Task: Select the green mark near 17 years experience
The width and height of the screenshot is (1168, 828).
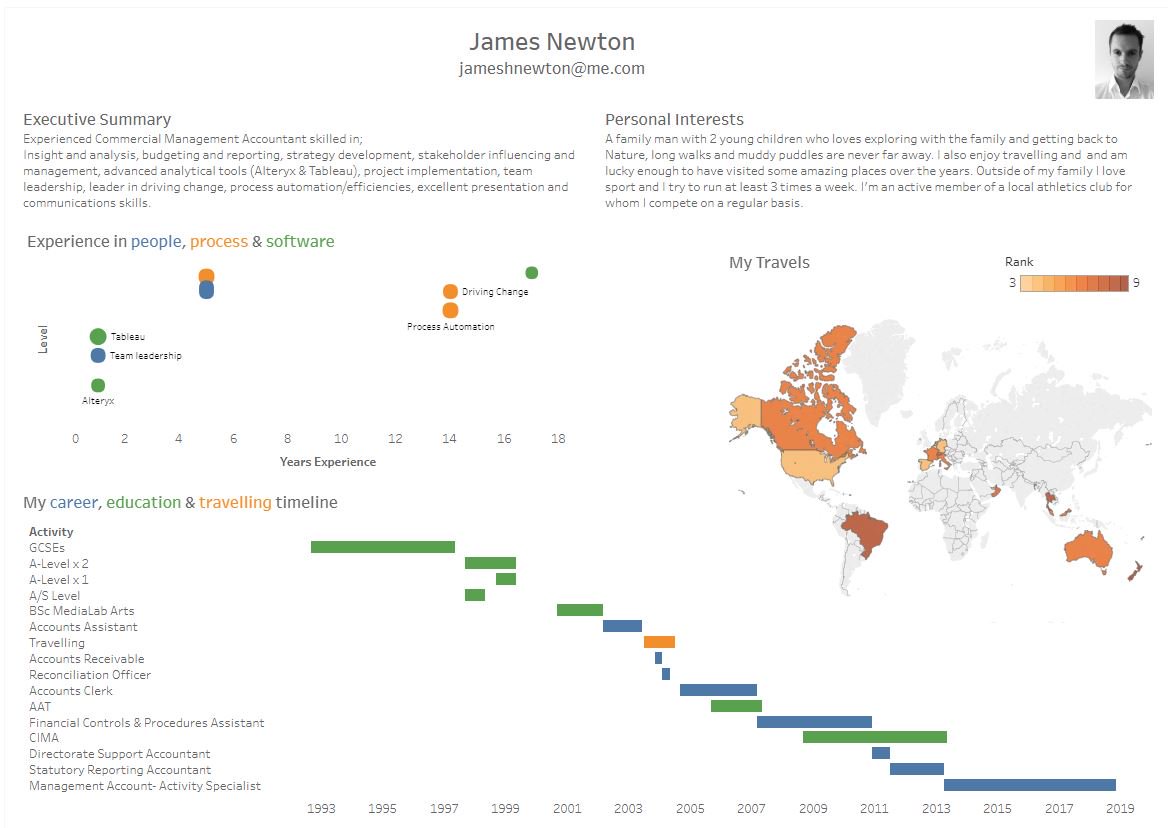Action: point(531,271)
